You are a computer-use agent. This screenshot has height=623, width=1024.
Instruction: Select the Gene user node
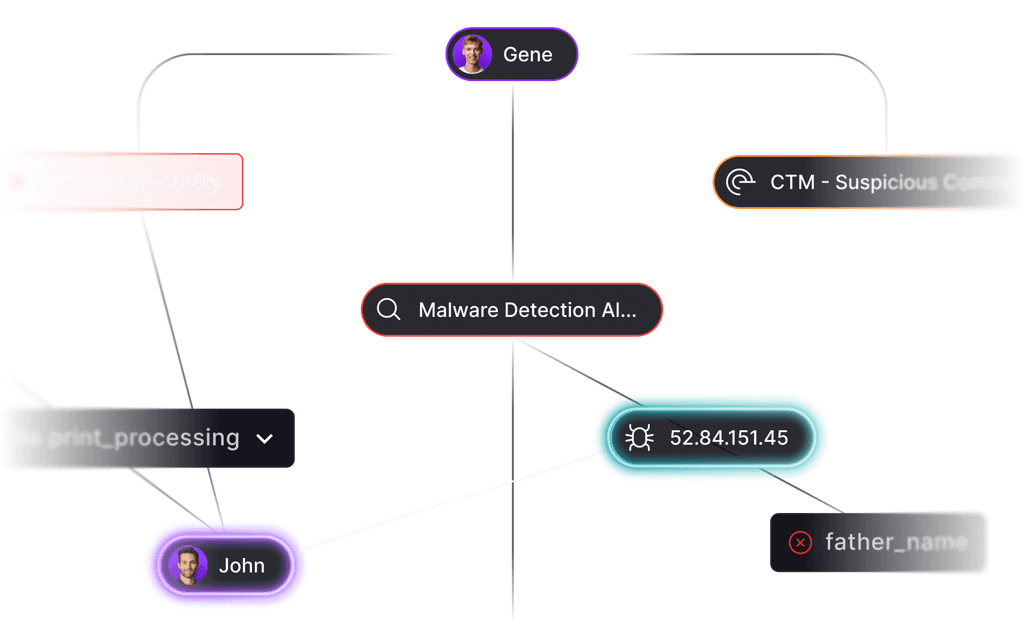click(x=512, y=54)
